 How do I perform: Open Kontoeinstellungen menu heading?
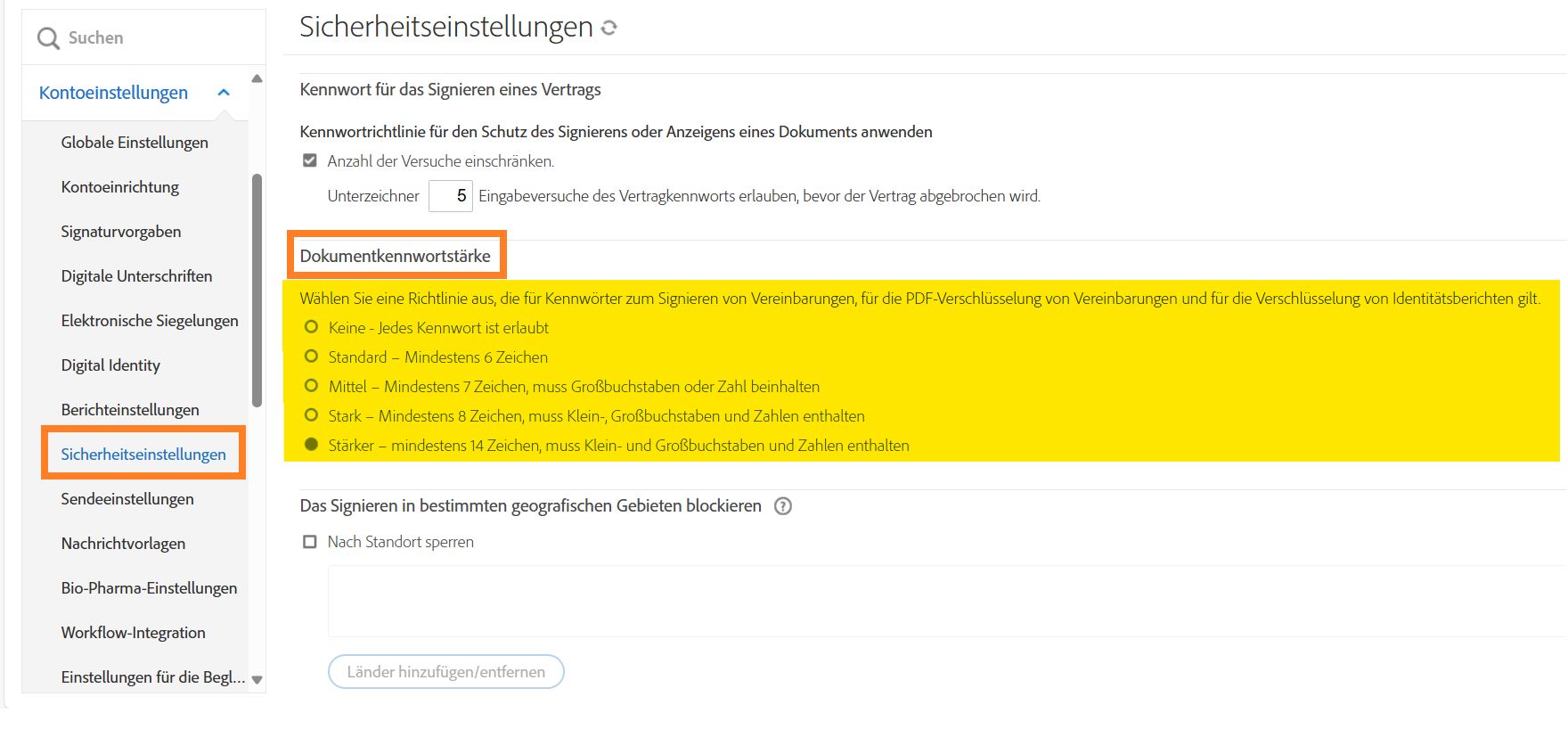[113, 93]
